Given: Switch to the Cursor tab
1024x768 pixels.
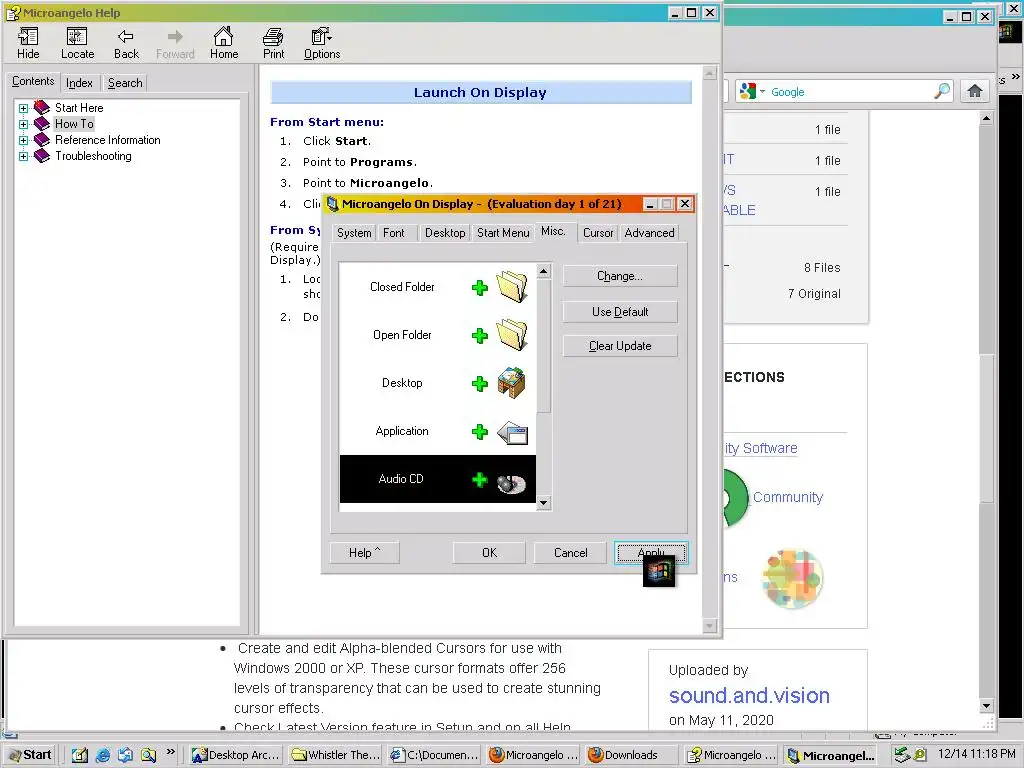Looking at the screenshot, I should pos(598,233).
